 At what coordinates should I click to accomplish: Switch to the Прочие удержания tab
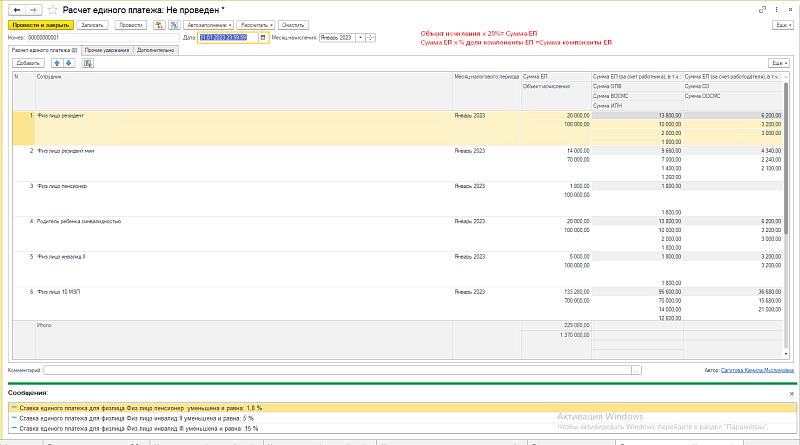pos(105,49)
